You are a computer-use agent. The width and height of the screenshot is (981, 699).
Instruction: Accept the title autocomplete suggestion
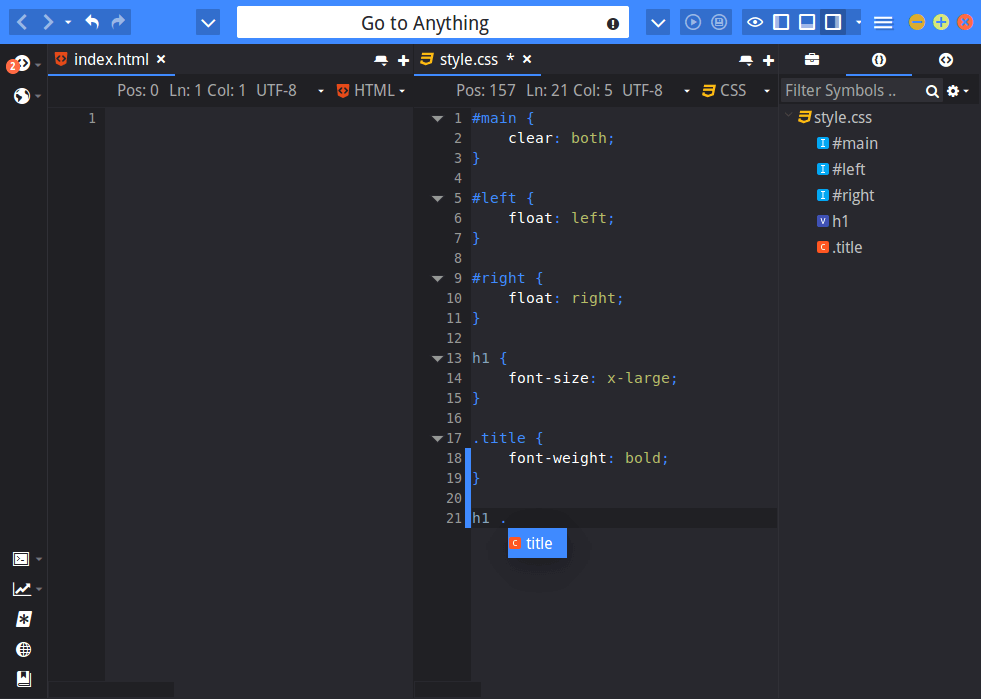(537, 543)
